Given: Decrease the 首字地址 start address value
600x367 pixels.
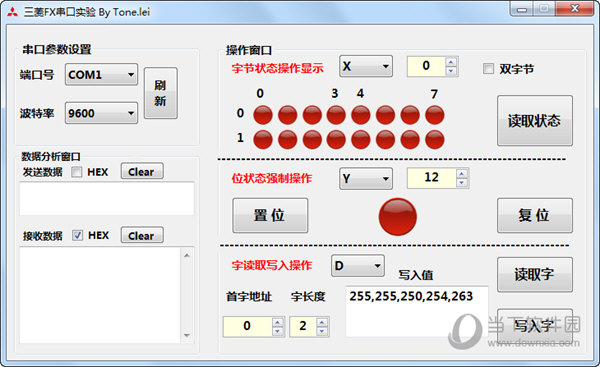Looking at the screenshot, I should 278,331.
